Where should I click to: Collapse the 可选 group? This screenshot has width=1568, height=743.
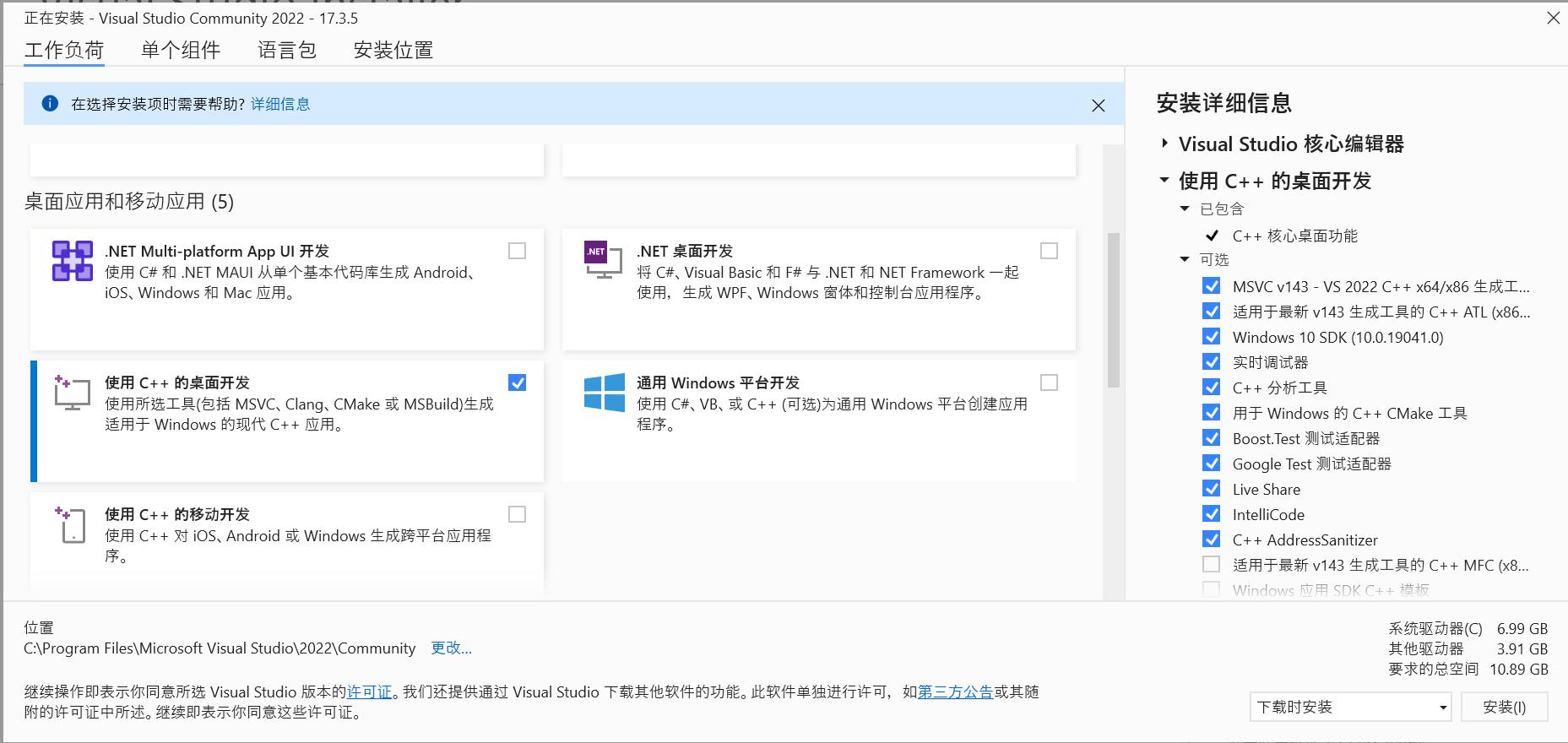(1185, 259)
